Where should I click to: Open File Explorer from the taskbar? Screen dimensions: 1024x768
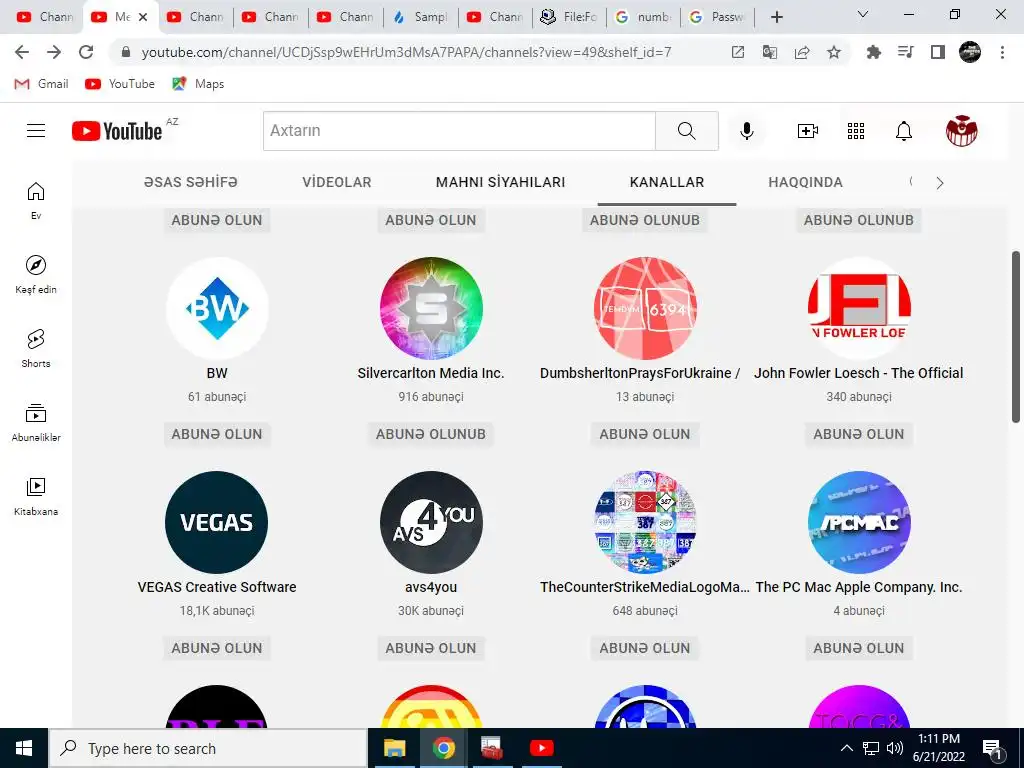394,748
